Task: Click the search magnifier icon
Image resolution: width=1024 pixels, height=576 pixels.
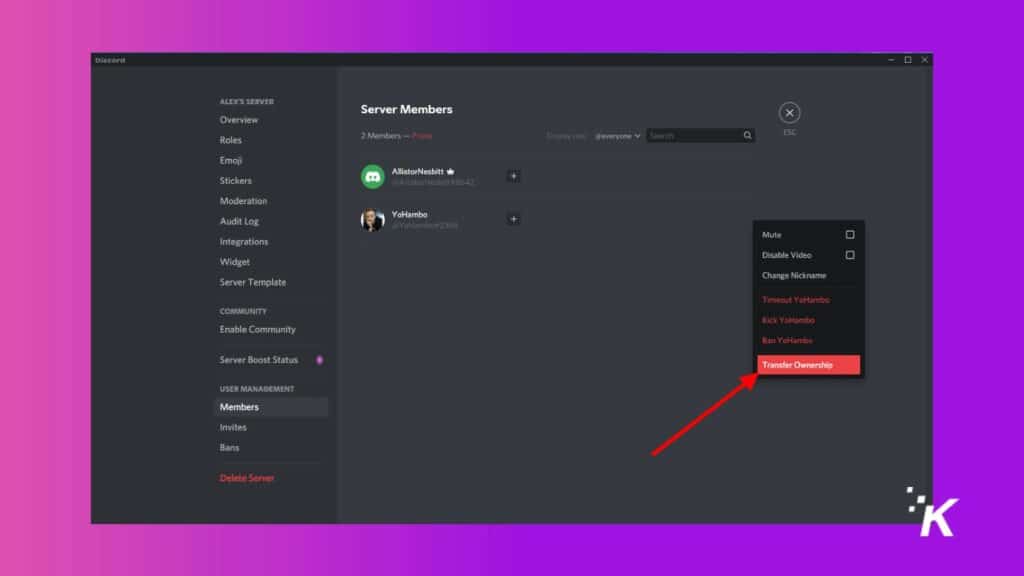Action: tap(747, 136)
